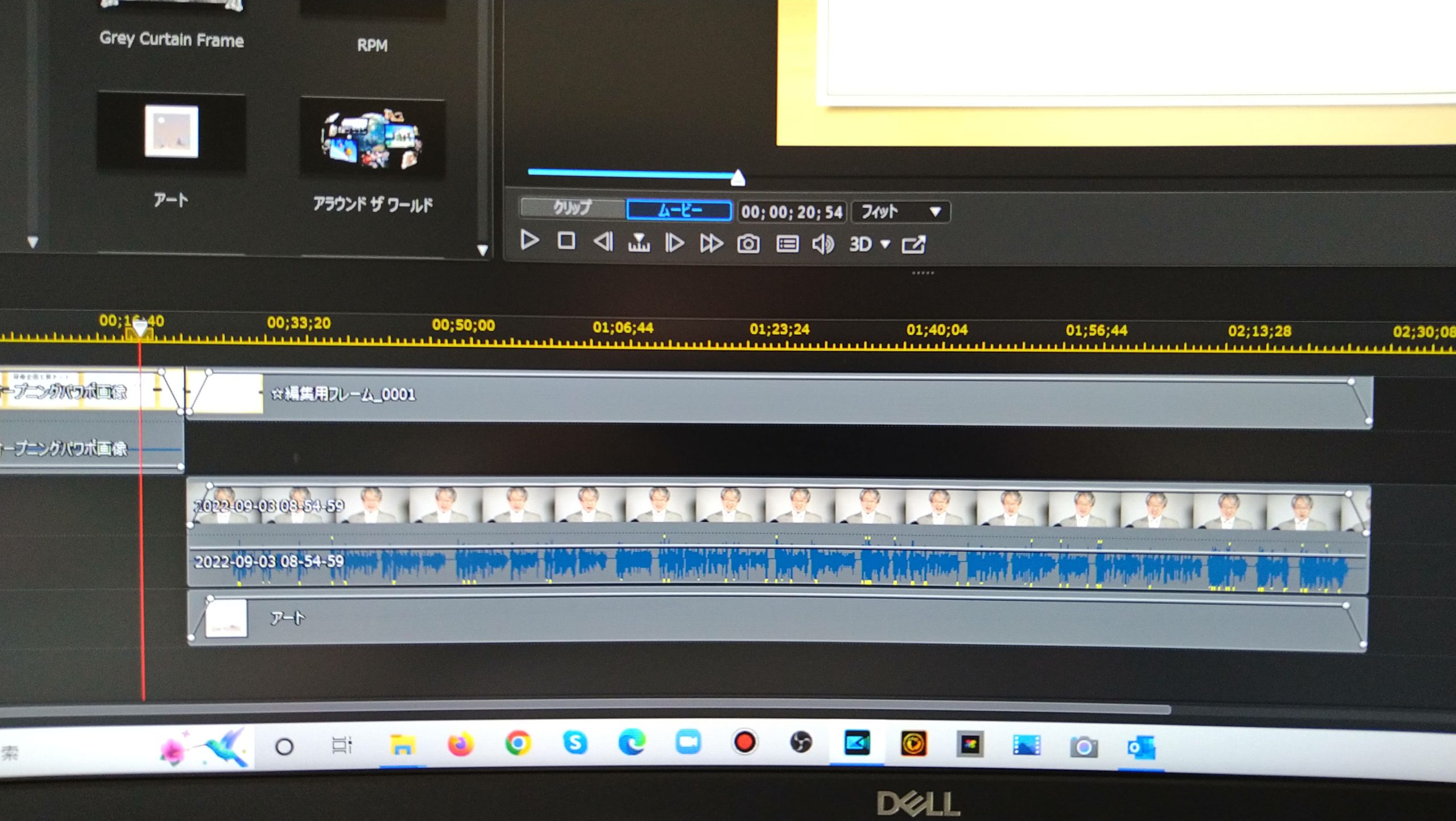This screenshot has width=1456, height=821.
Task: Open Microsoft Edge from the taskbar
Action: click(631, 742)
